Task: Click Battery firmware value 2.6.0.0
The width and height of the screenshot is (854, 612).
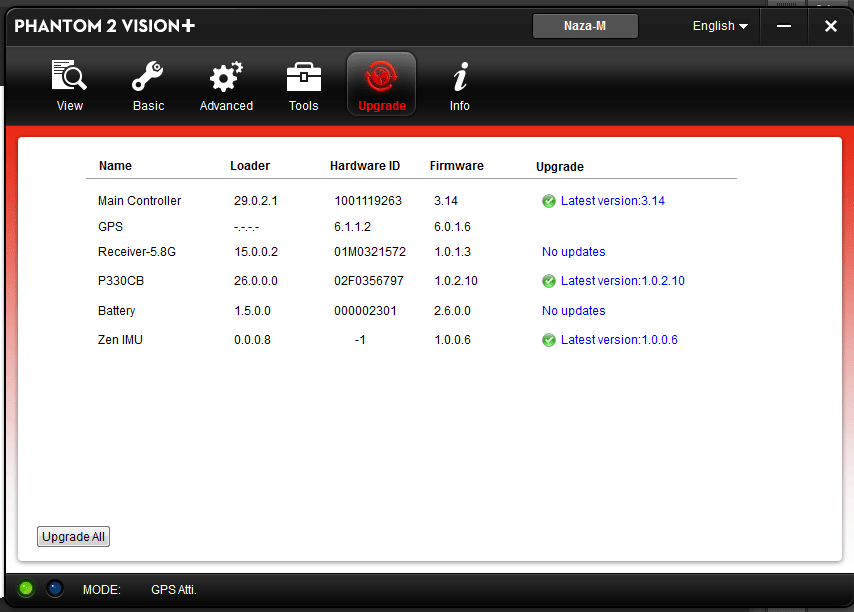Action: 453,311
